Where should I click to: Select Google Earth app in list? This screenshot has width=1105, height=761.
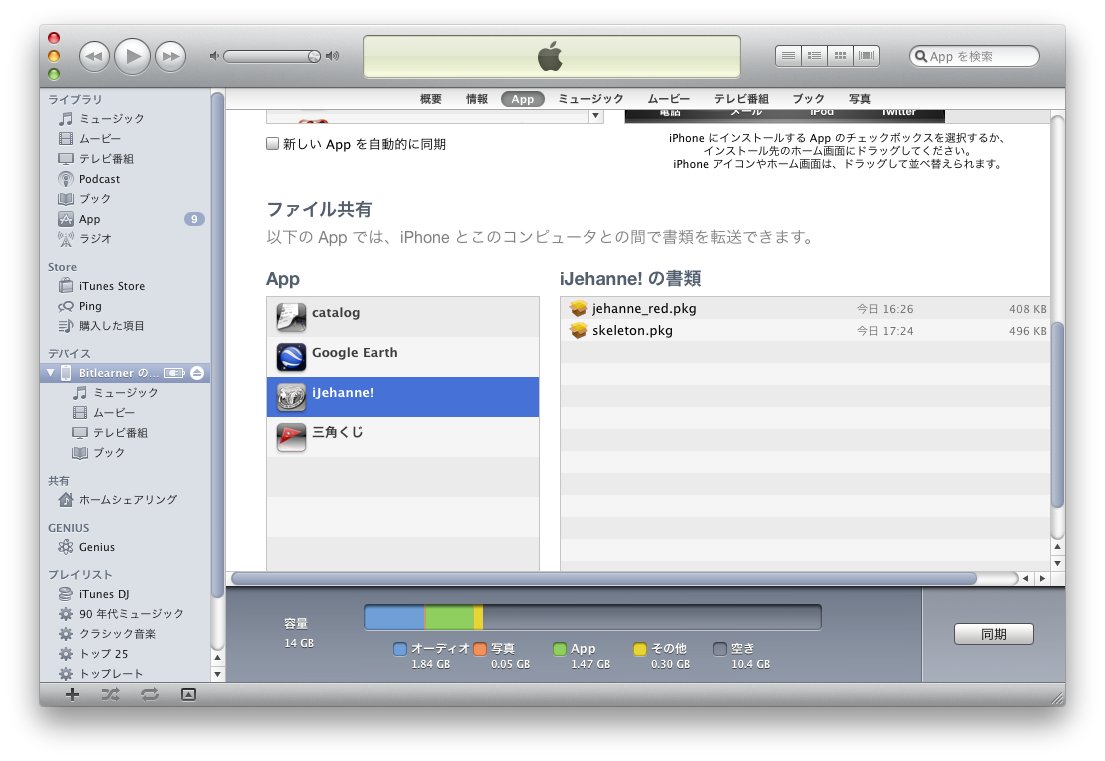(x=402, y=357)
